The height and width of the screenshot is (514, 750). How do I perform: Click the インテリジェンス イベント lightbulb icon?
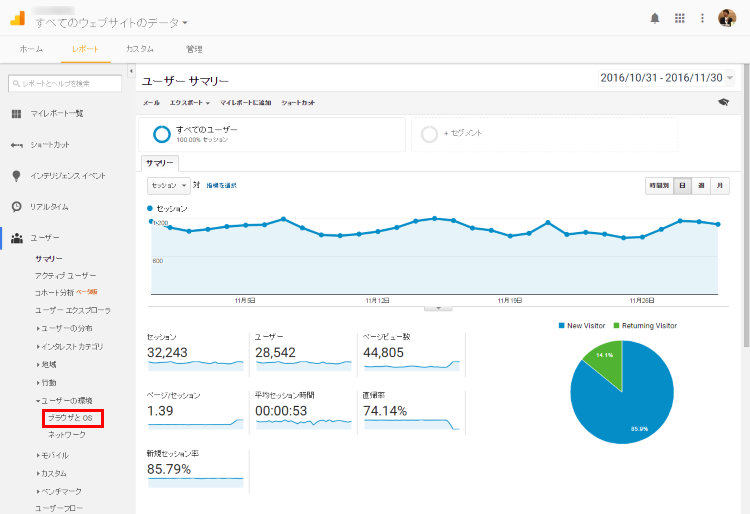coord(16,176)
